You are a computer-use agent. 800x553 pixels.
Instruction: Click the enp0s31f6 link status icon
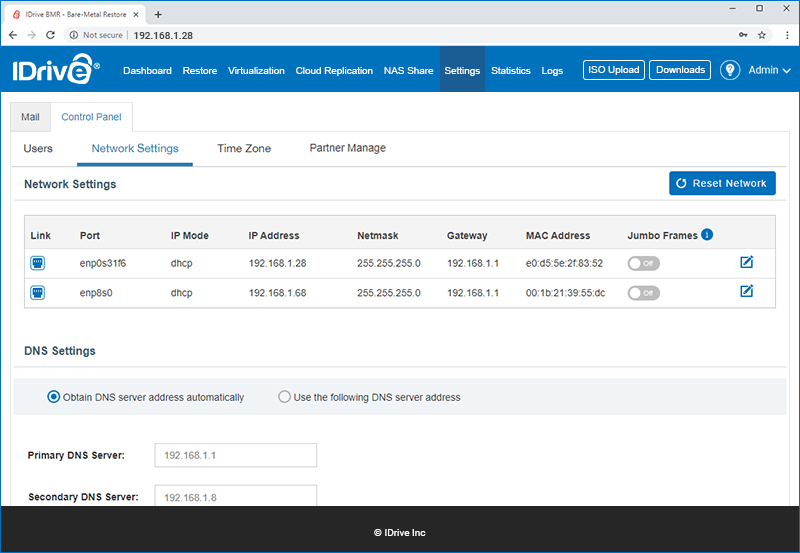[x=37, y=263]
